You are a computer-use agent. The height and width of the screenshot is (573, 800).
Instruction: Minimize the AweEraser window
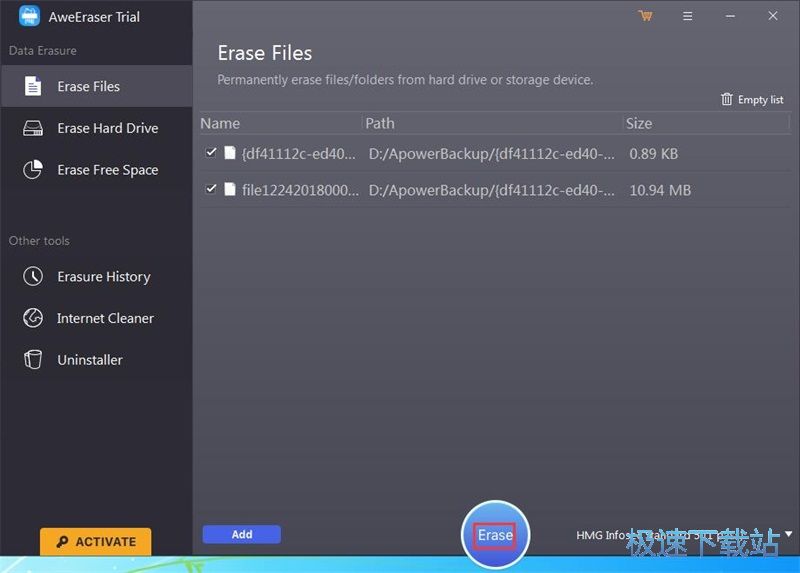pos(730,16)
